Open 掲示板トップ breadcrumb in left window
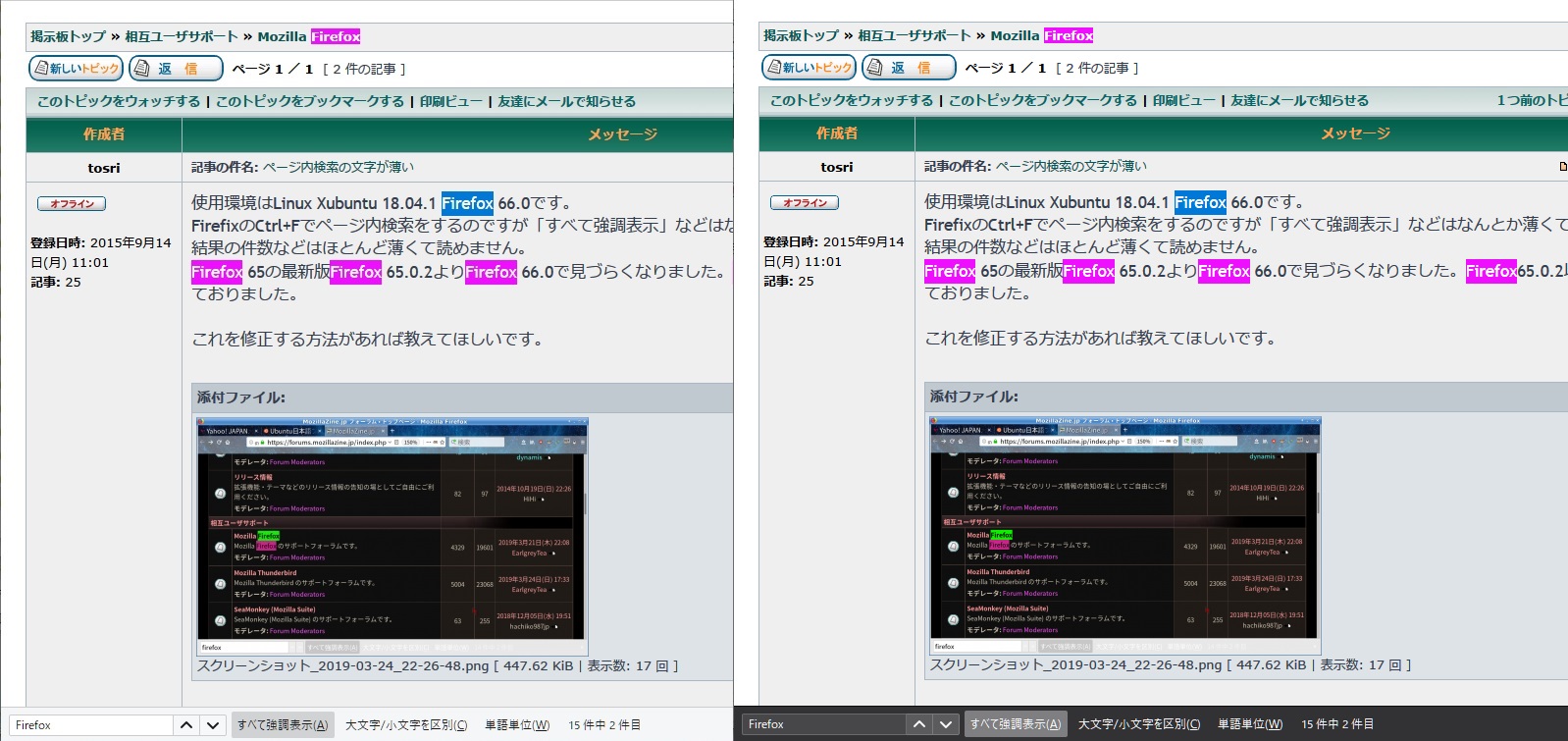This screenshot has height=741, width=1568. point(68,36)
